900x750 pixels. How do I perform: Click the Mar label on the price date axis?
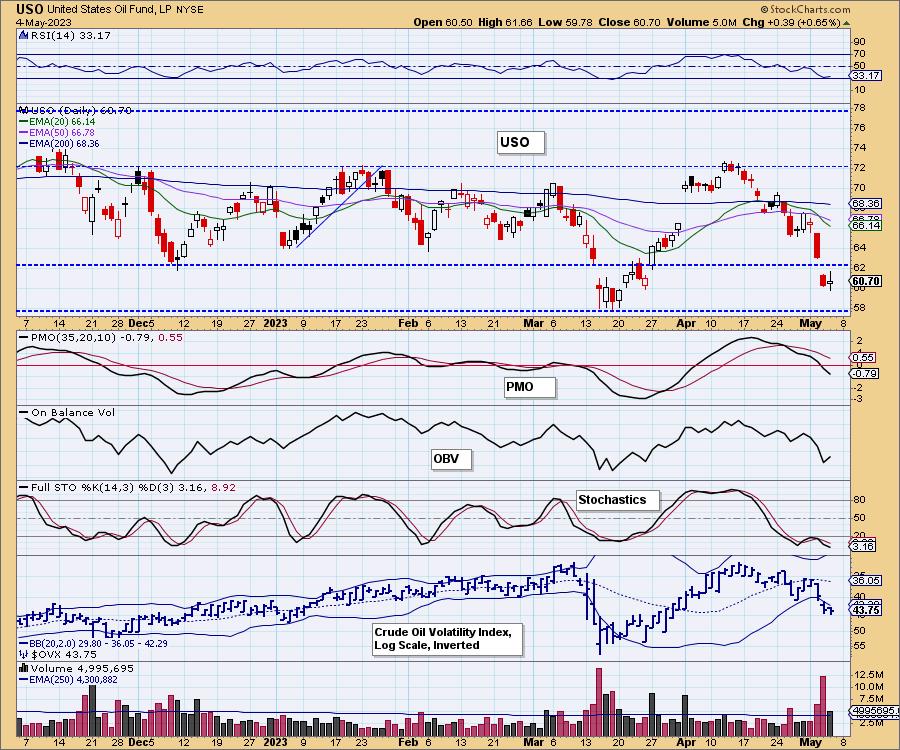click(533, 323)
